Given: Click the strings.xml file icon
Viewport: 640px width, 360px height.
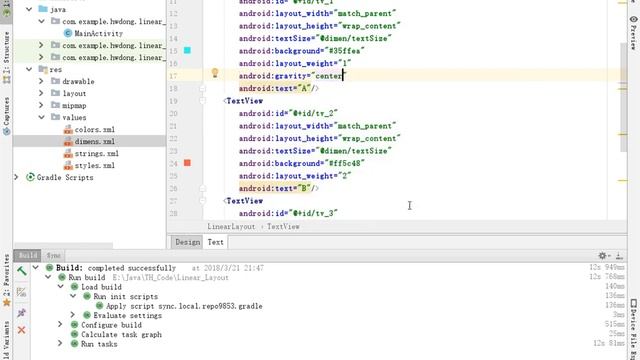Looking at the screenshot, I should point(68,153).
